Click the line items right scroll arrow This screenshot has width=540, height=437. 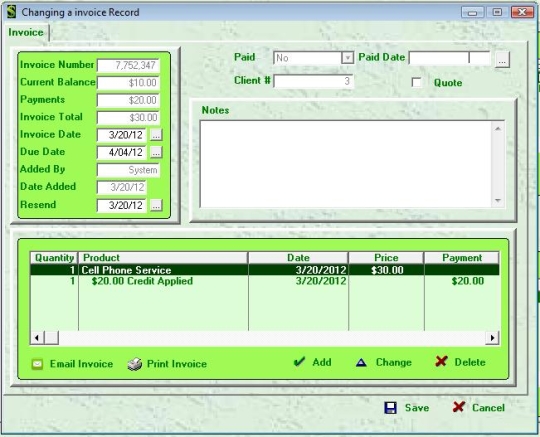click(x=492, y=338)
